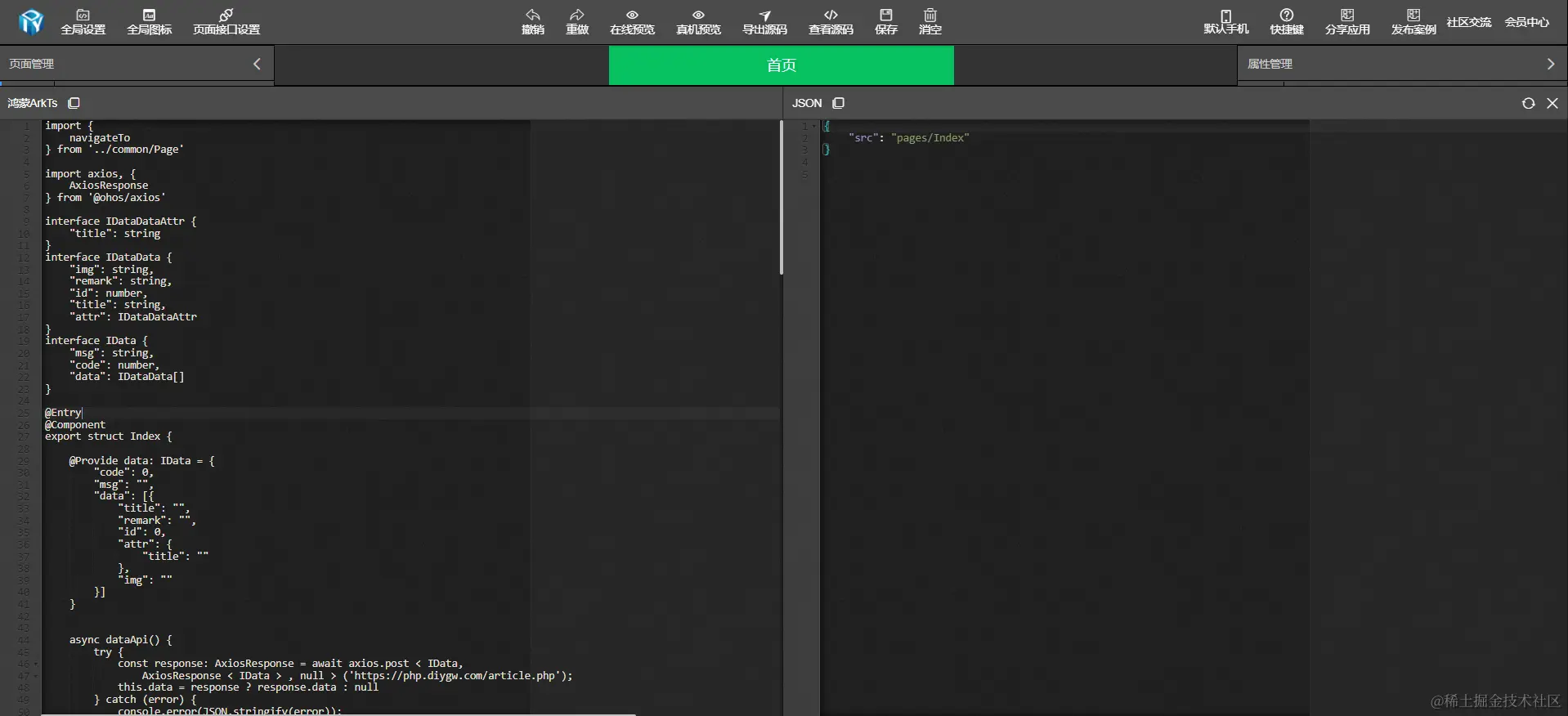The image size is (1568, 716).
Task: Fold ArkTs code at line 46
Action: click(35, 664)
